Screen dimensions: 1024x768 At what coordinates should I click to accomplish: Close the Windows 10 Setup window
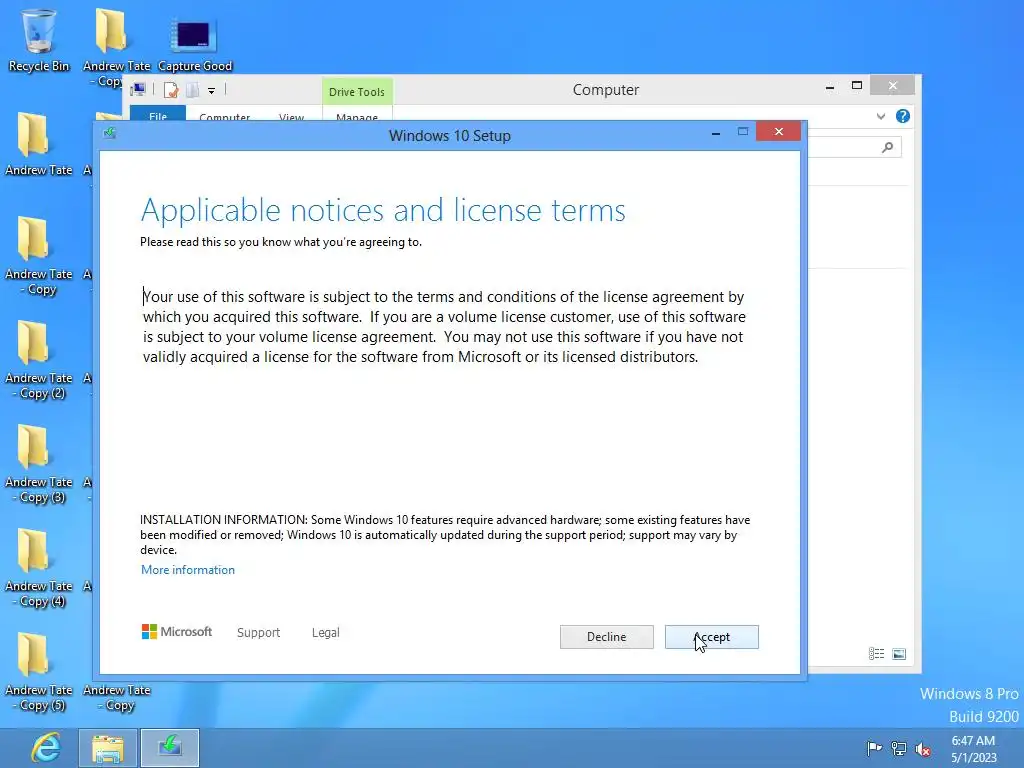[x=778, y=131]
